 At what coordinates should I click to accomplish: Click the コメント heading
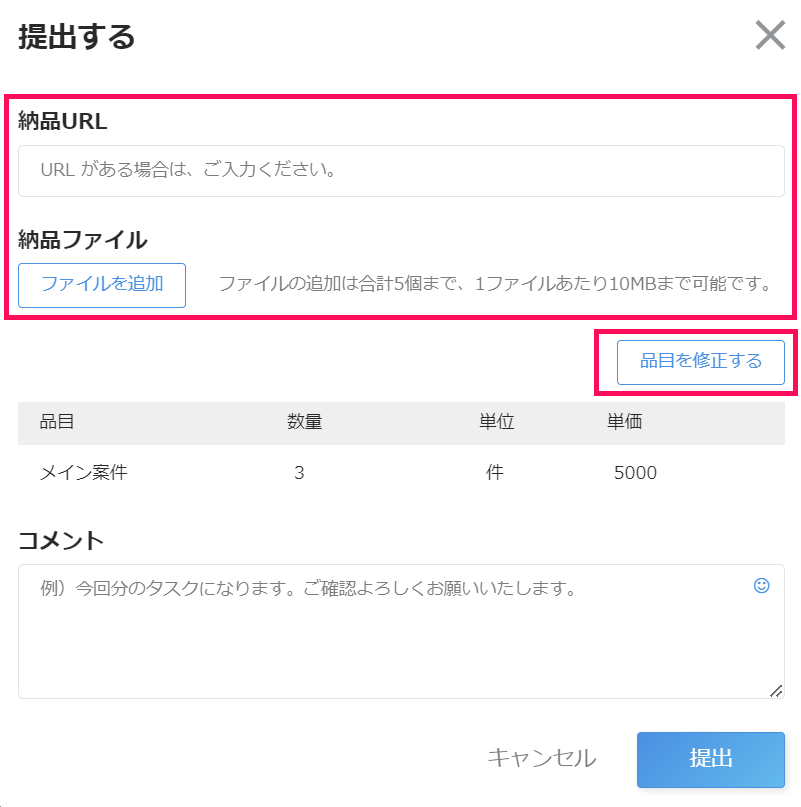[x=61, y=541]
